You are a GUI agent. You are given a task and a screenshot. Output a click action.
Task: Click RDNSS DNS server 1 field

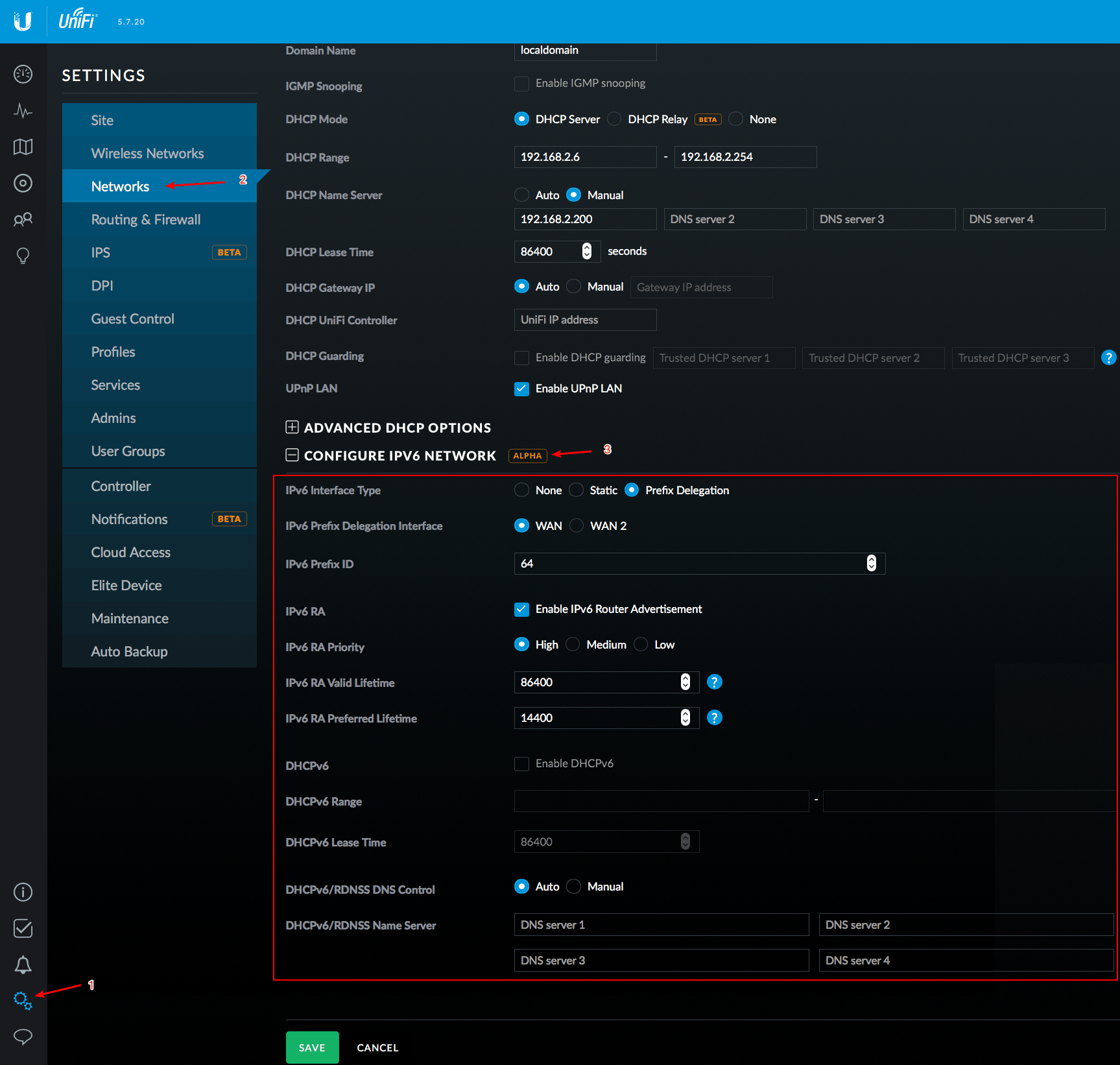click(661, 924)
